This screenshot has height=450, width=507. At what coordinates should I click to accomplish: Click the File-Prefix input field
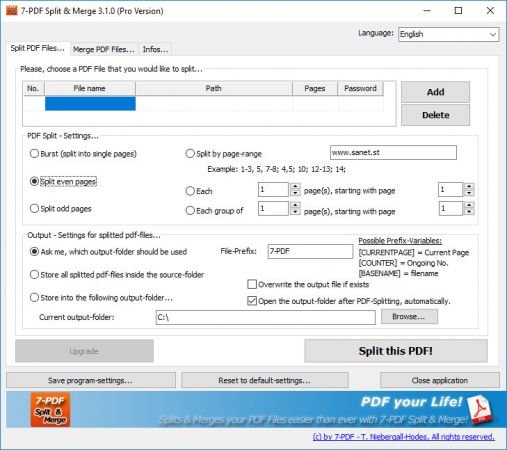[310, 251]
